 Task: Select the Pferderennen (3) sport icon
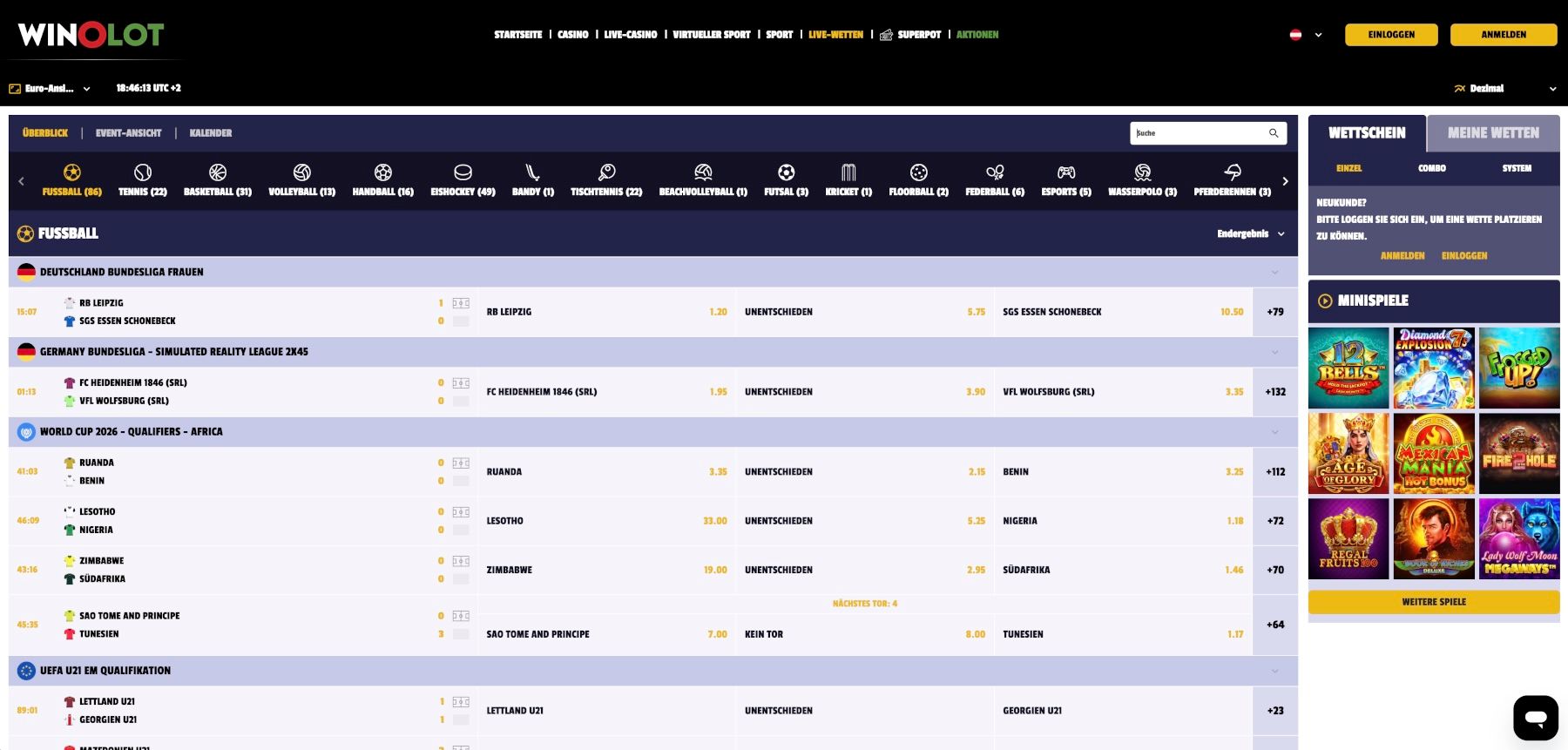[x=1232, y=172]
